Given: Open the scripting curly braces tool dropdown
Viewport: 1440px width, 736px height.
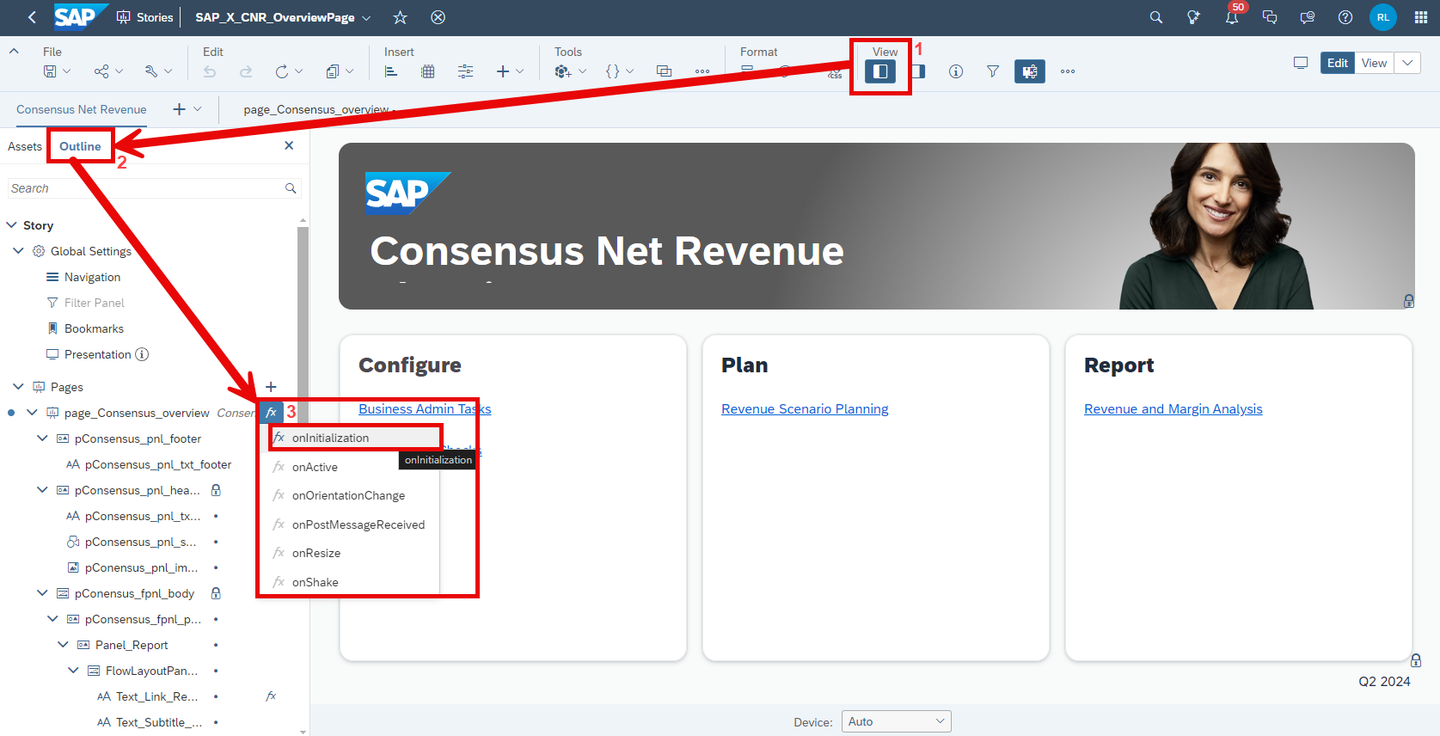Looking at the screenshot, I should pyautogui.click(x=620, y=71).
